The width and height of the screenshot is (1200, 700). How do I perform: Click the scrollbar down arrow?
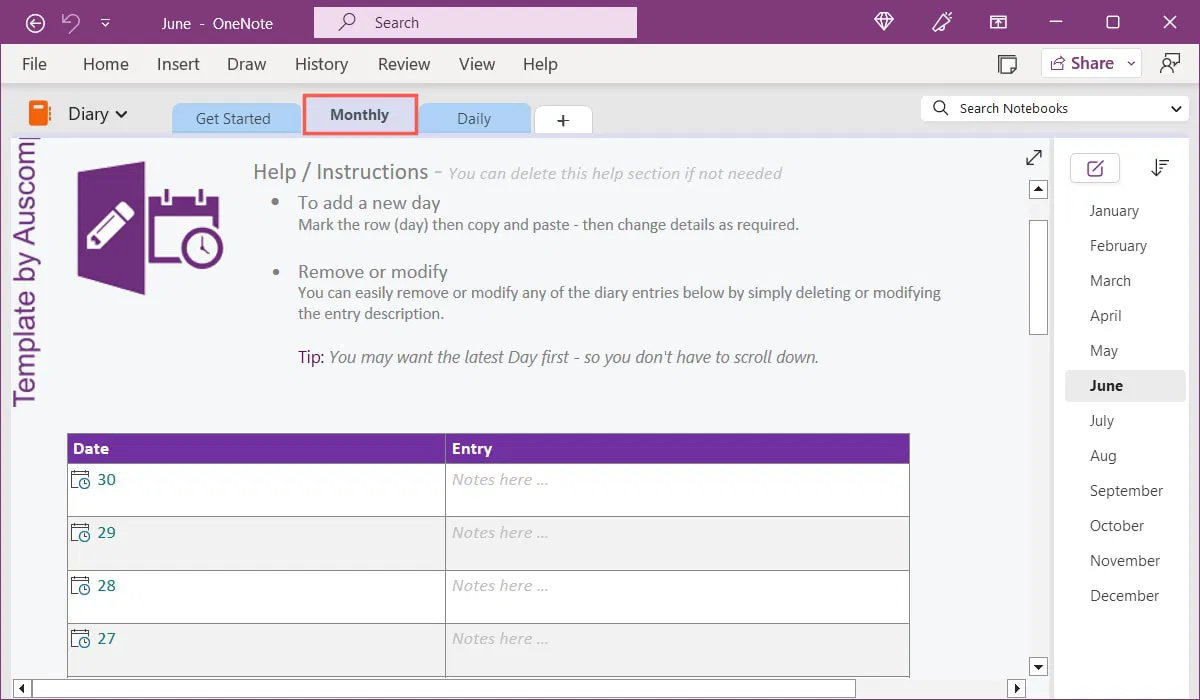1038,666
